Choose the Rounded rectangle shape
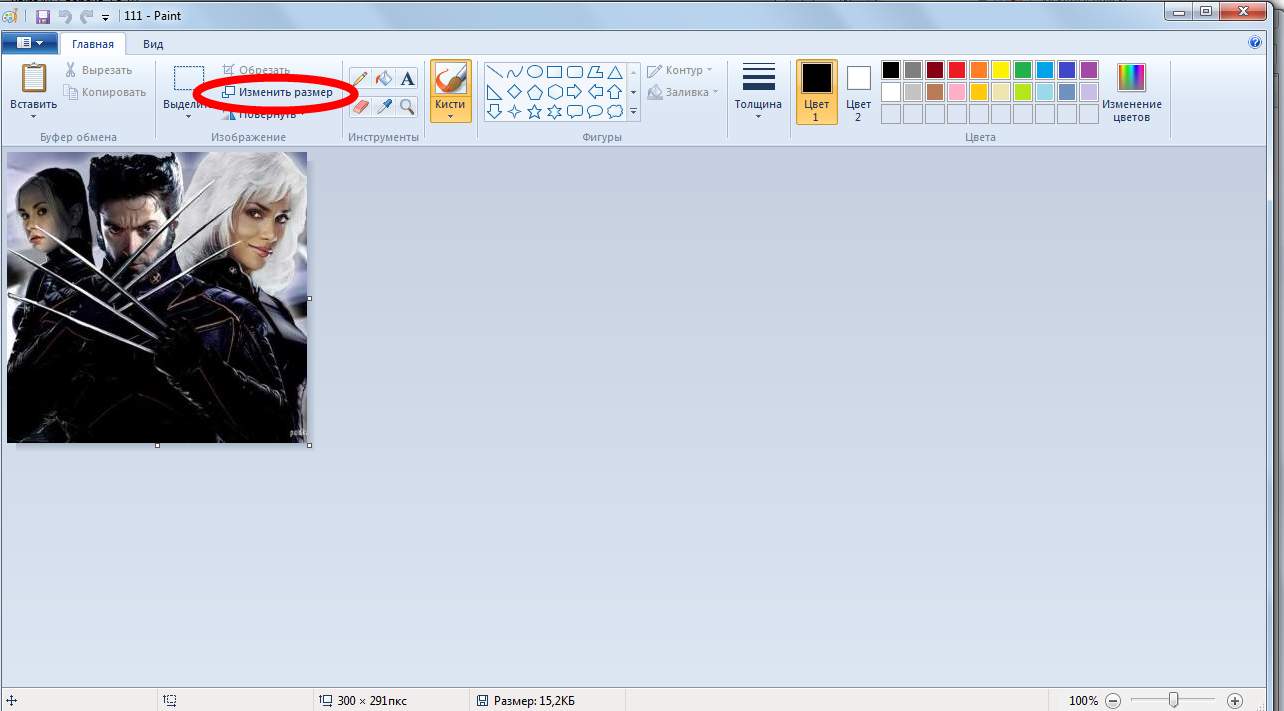 pos(575,72)
